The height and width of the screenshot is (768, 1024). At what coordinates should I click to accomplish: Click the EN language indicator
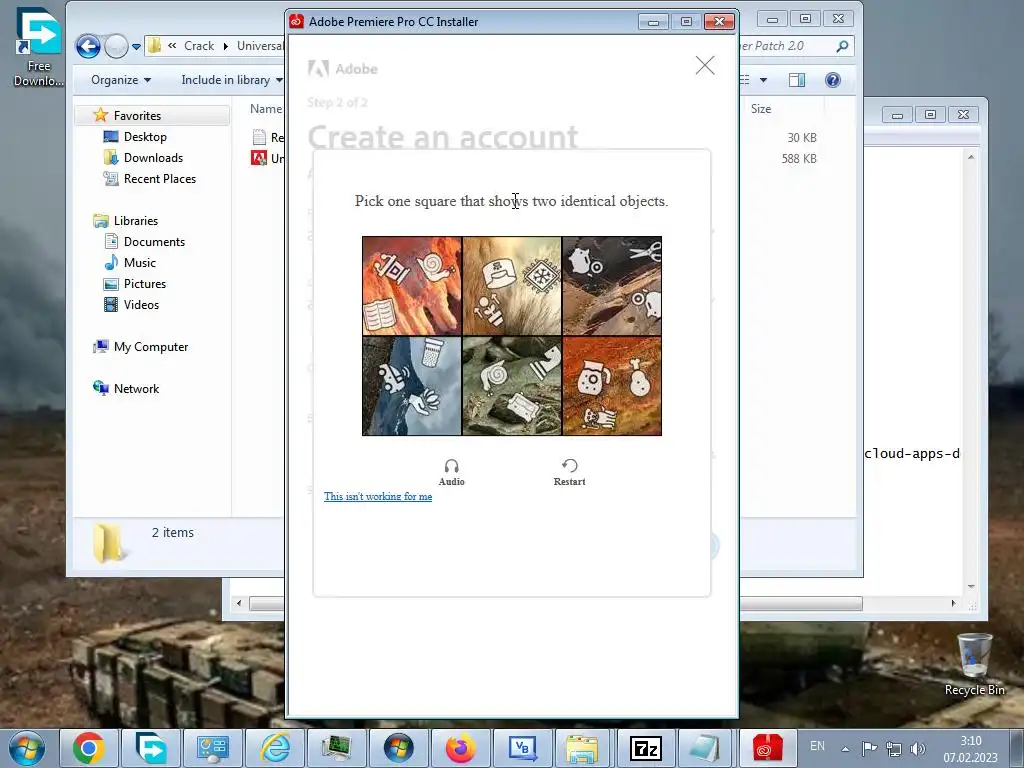[817, 746]
